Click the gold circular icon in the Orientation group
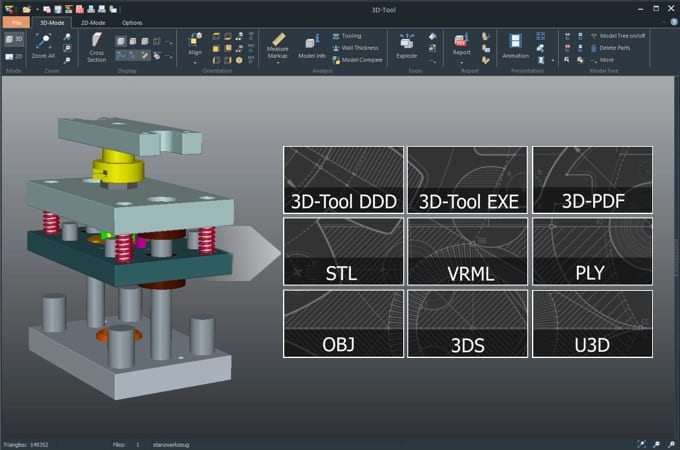The height and width of the screenshot is (450, 680). pyautogui.click(x=239, y=60)
